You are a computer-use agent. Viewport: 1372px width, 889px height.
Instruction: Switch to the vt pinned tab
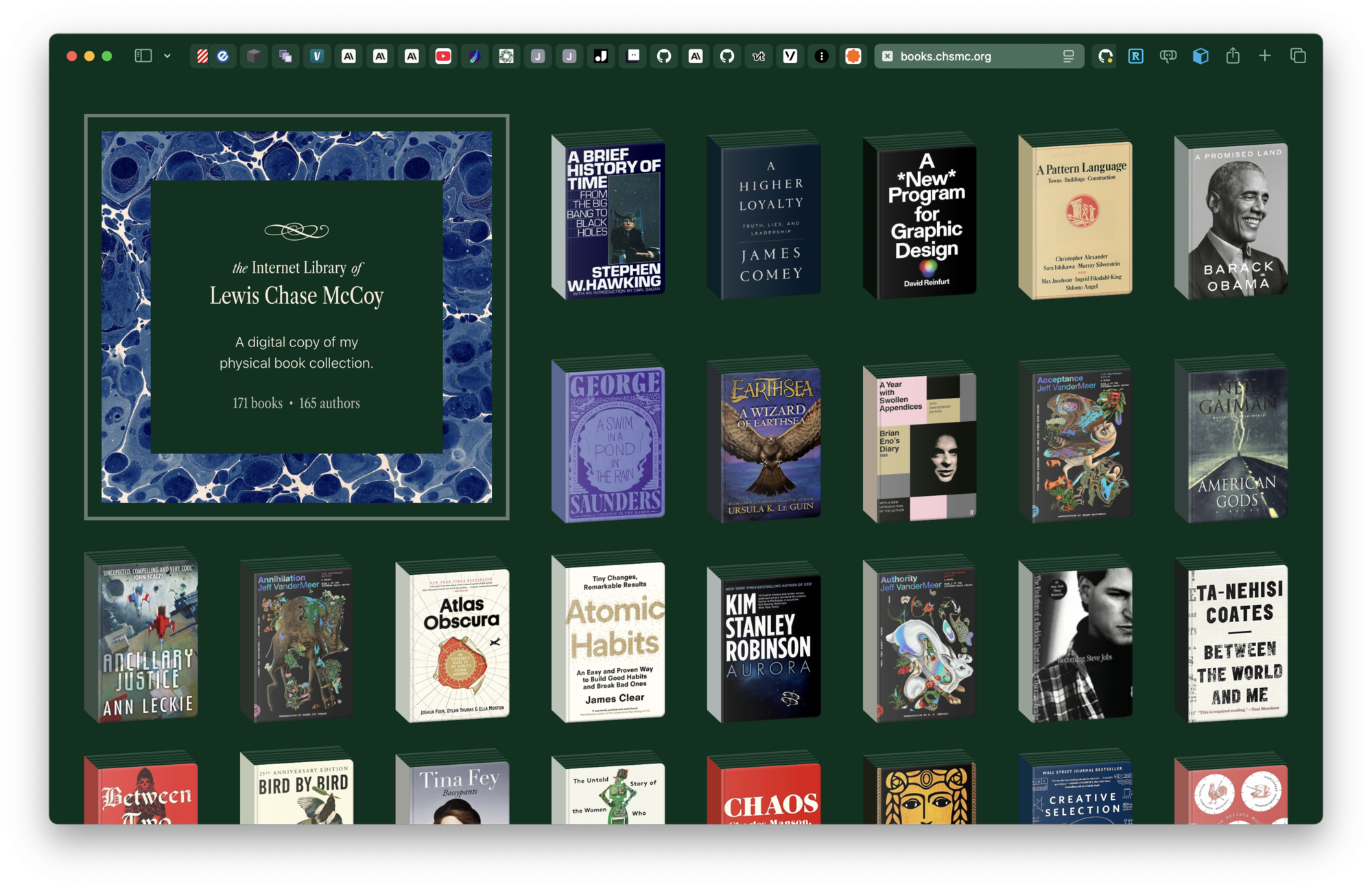(x=759, y=56)
